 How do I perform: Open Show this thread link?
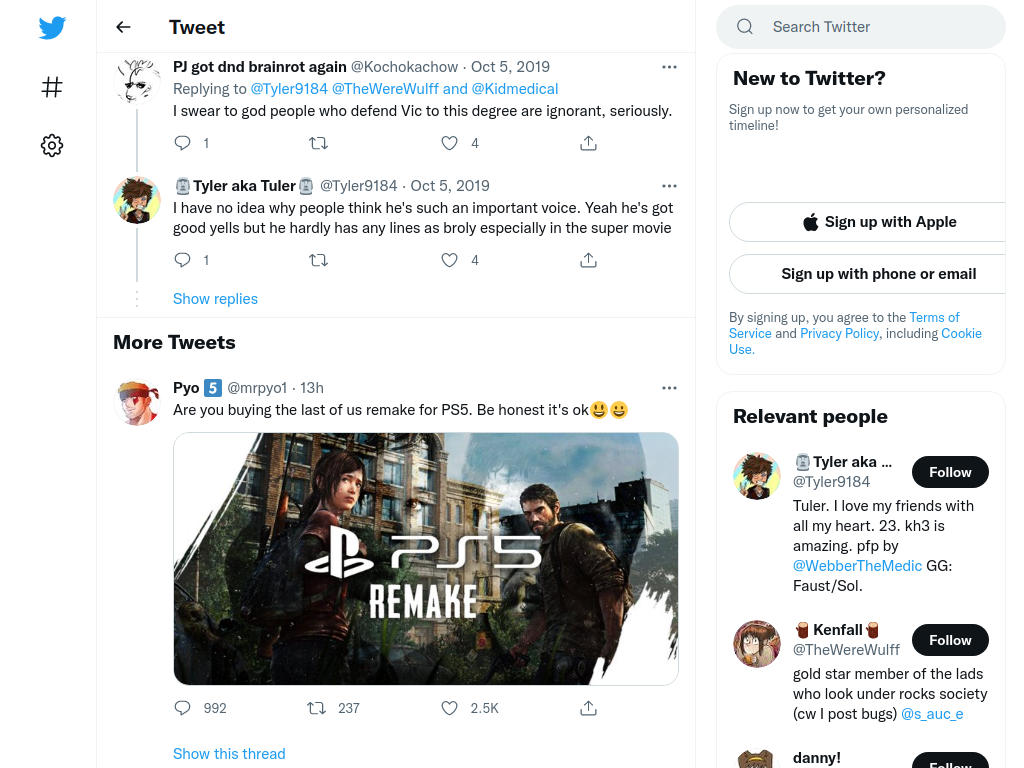[229, 754]
